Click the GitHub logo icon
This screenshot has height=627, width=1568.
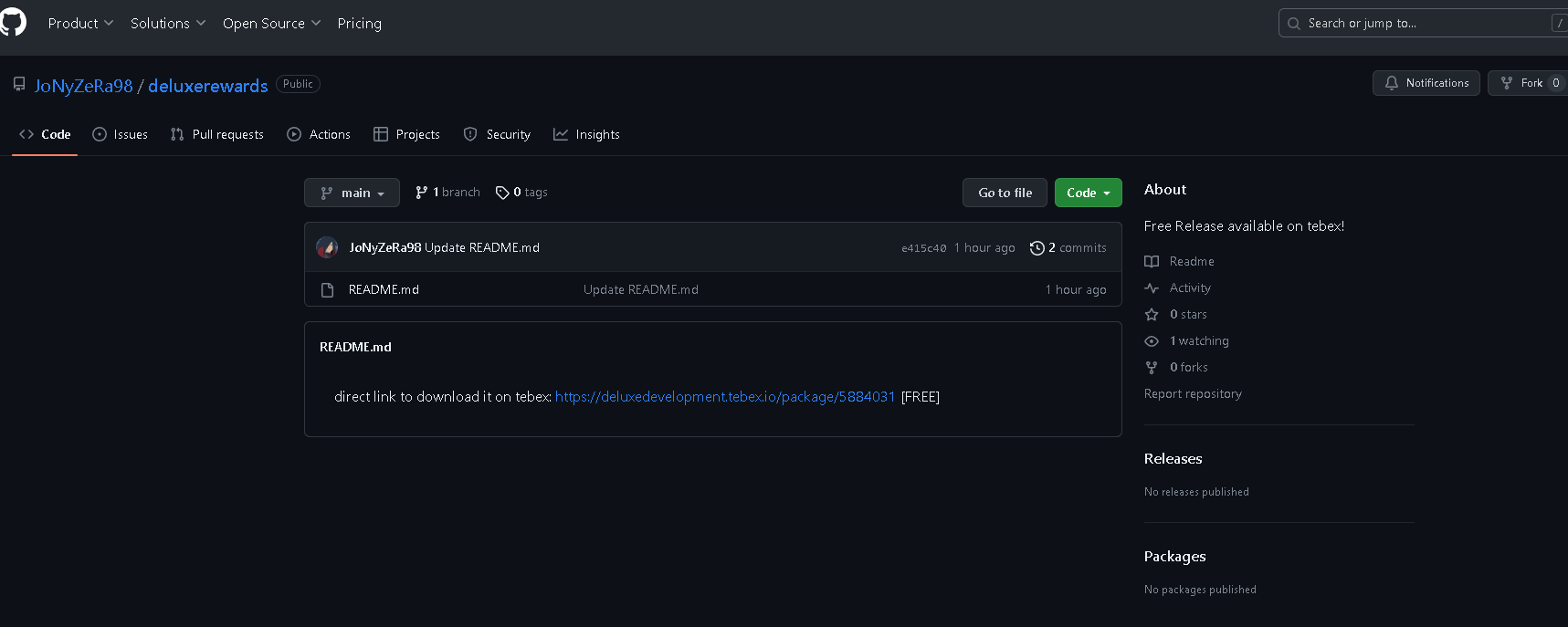coord(13,23)
